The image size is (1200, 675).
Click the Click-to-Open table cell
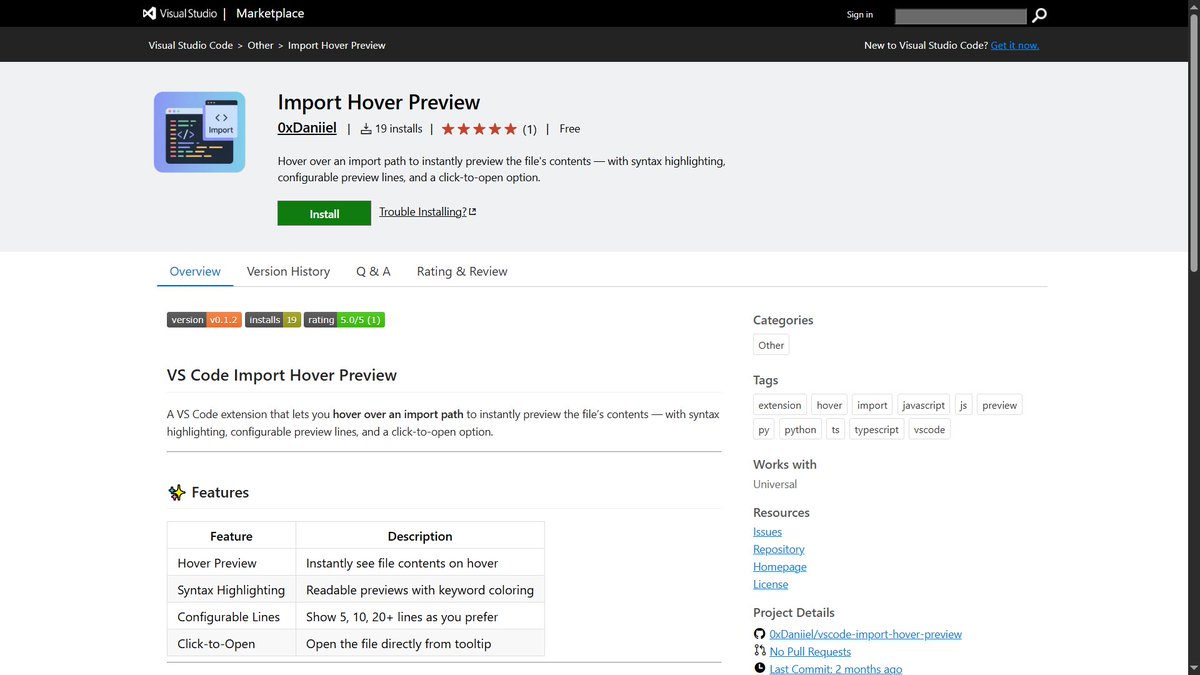click(x=231, y=644)
